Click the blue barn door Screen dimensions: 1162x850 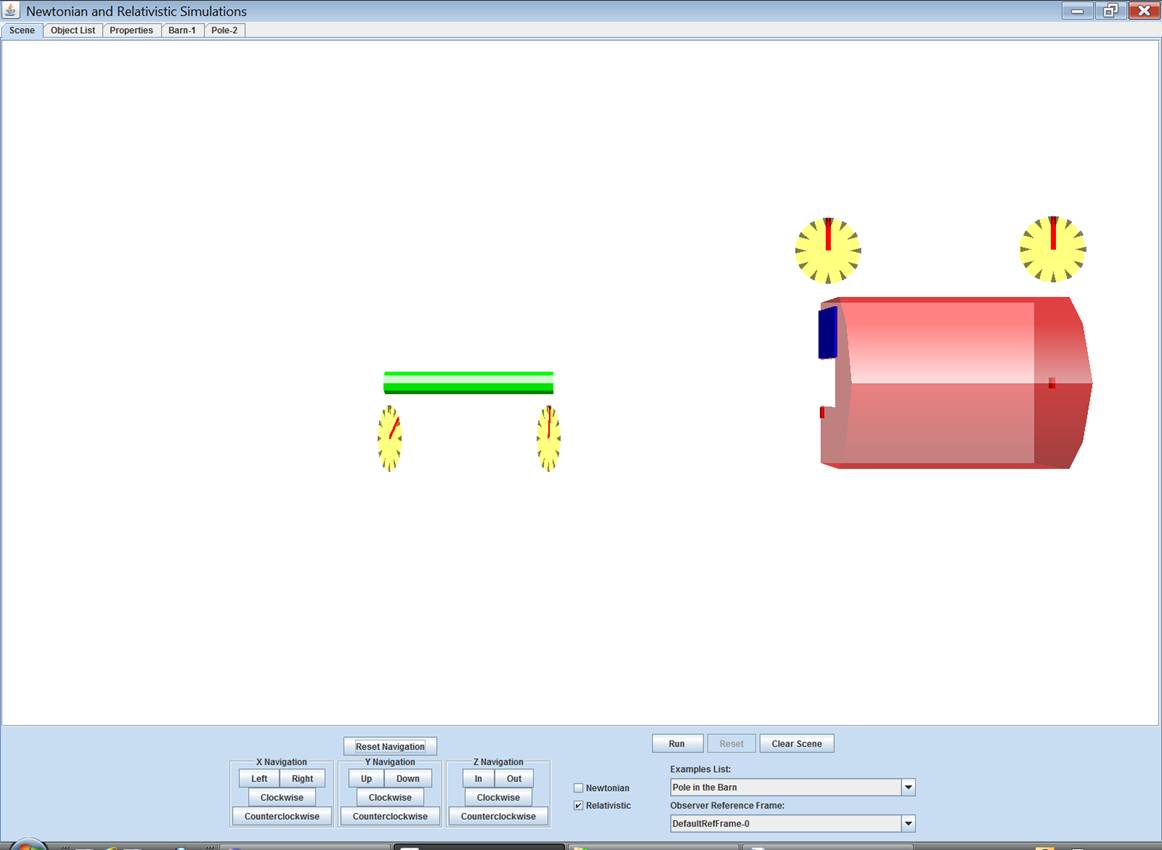pos(827,333)
